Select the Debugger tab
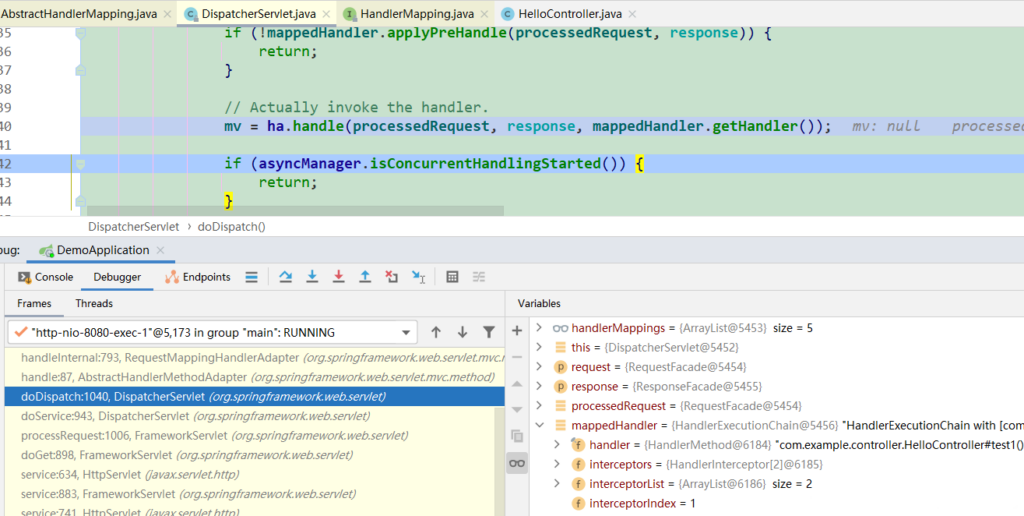 click(x=117, y=277)
